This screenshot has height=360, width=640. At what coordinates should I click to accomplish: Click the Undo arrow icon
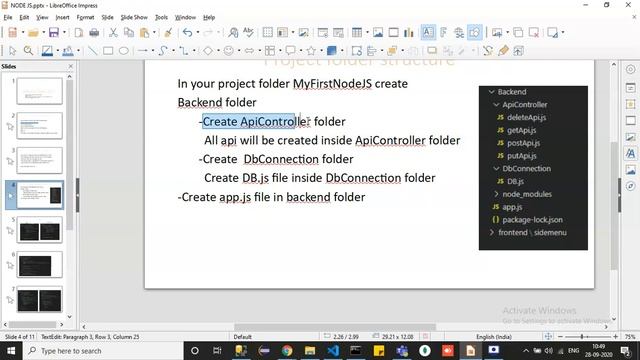(187, 32)
